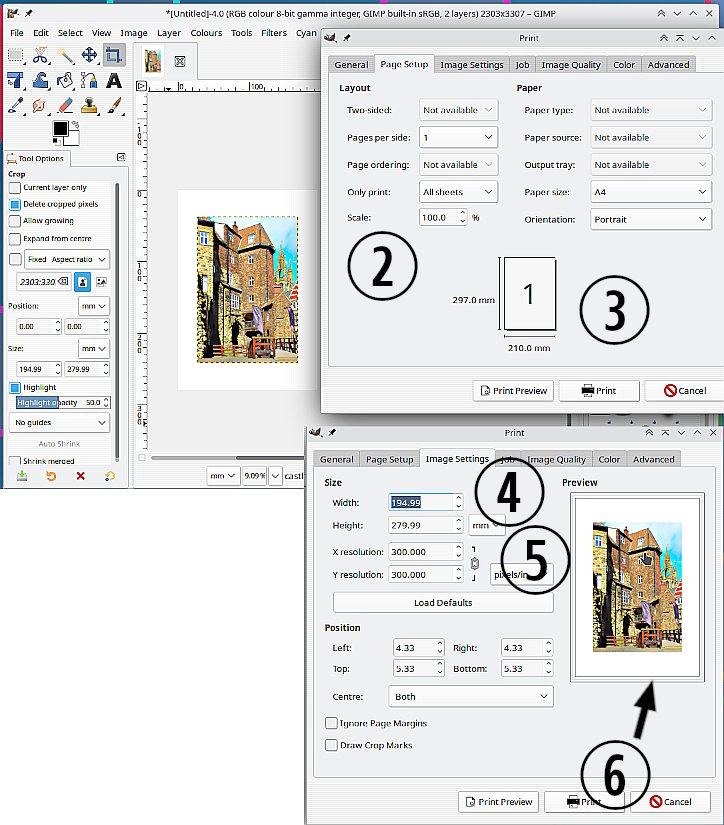724x825 pixels.
Task: Close the image tab with the X icon
Action: coord(179,62)
